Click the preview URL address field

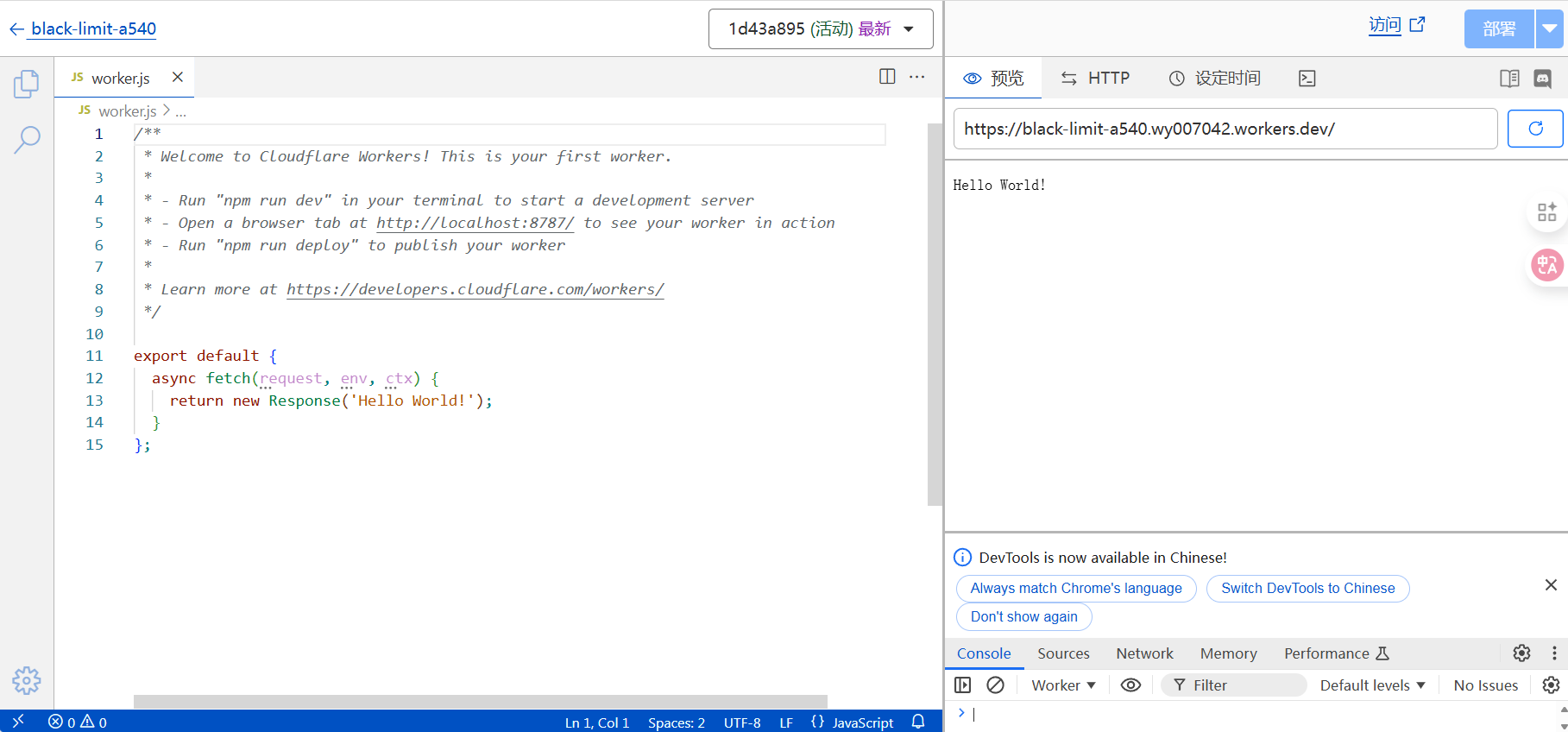click(x=1225, y=129)
